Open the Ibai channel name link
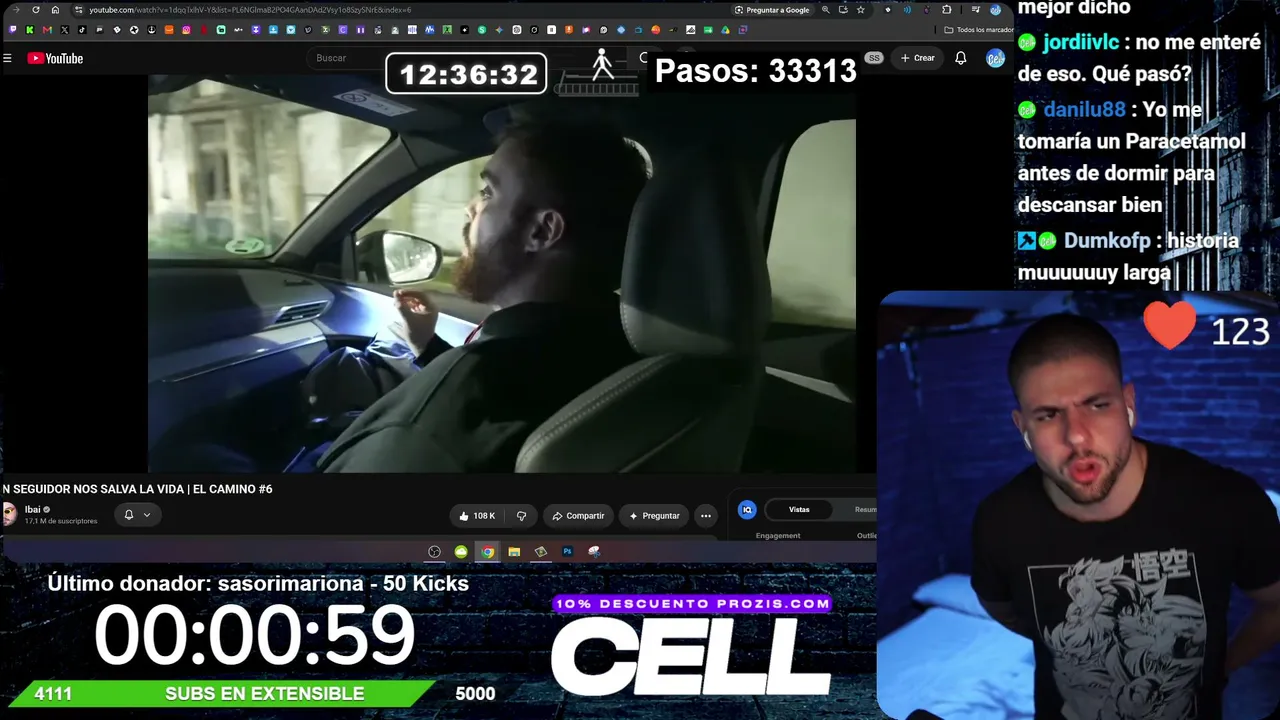The image size is (1280, 720). click(x=32, y=509)
